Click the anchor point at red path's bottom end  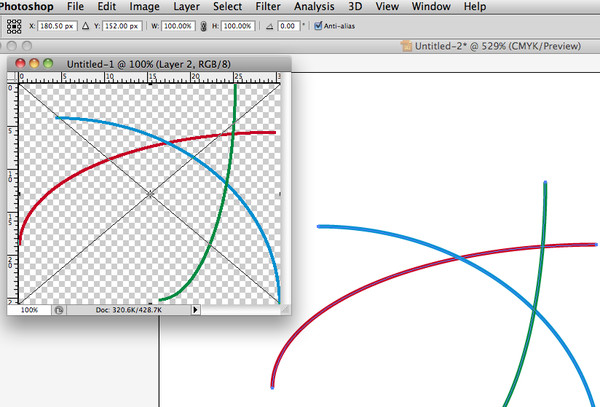(x=272, y=388)
